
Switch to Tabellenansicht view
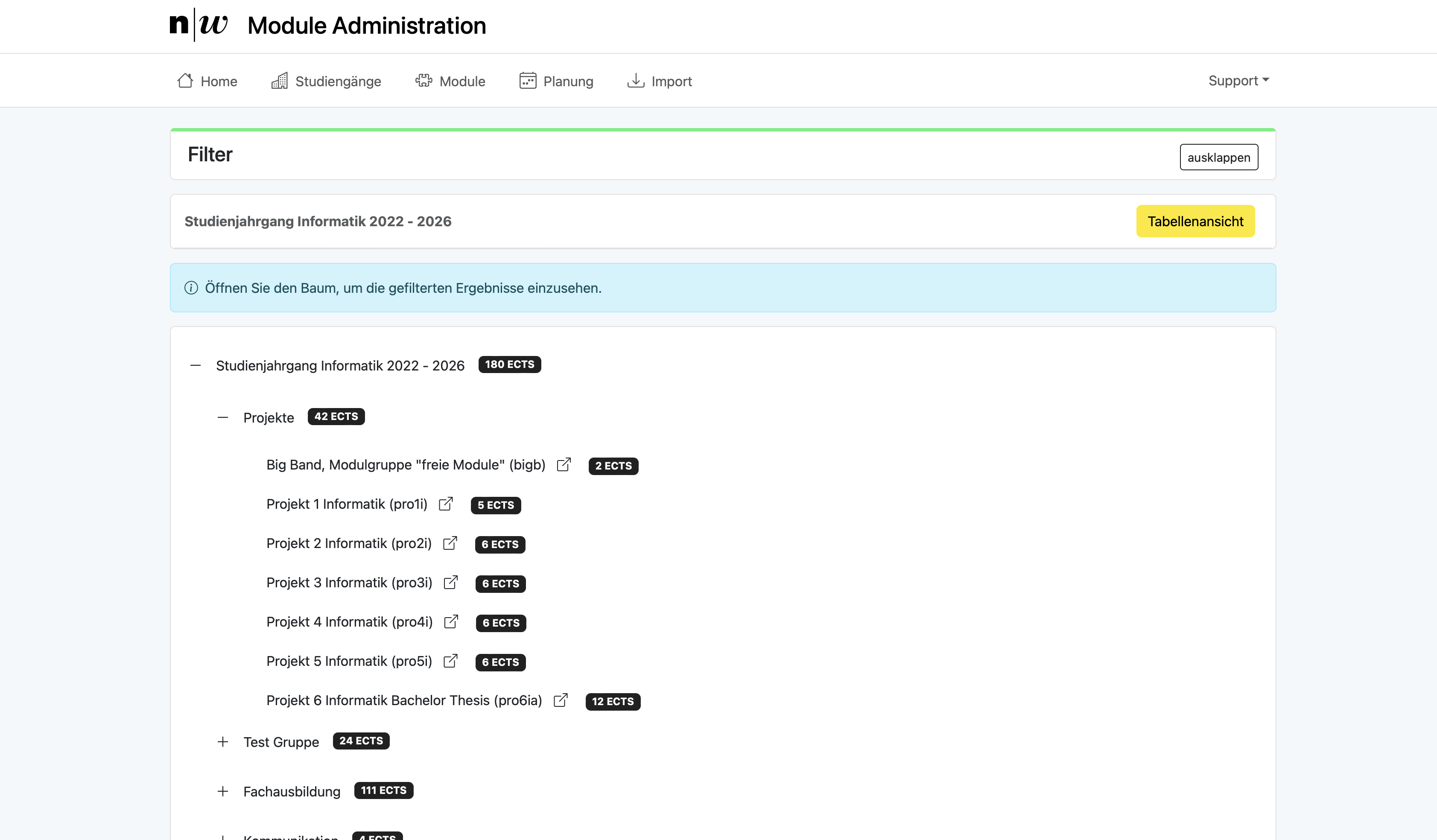click(1195, 221)
